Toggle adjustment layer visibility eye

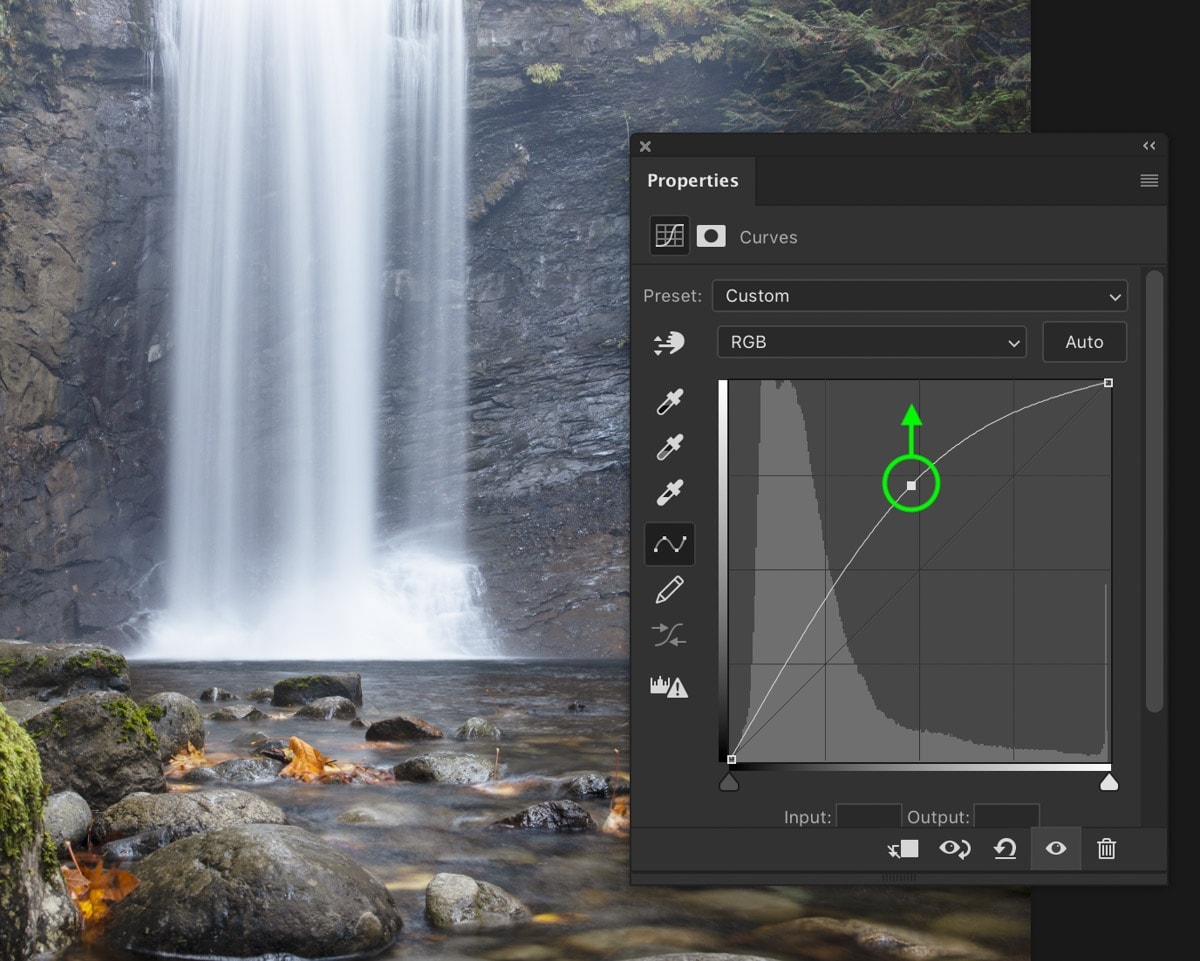point(1056,849)
